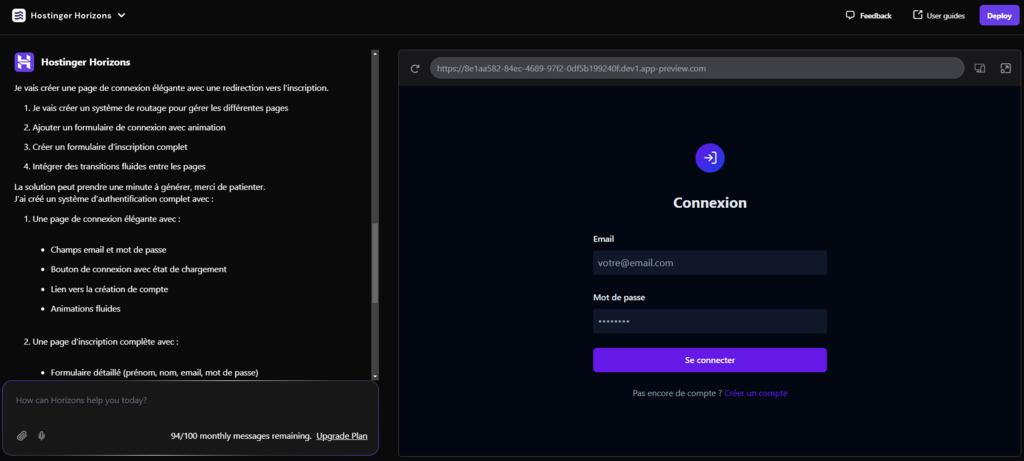Click the 'Formulaire détaillé' bullet line
Image resolution: width=1024 pixels, height=461 pixels.
coord(155,373)
